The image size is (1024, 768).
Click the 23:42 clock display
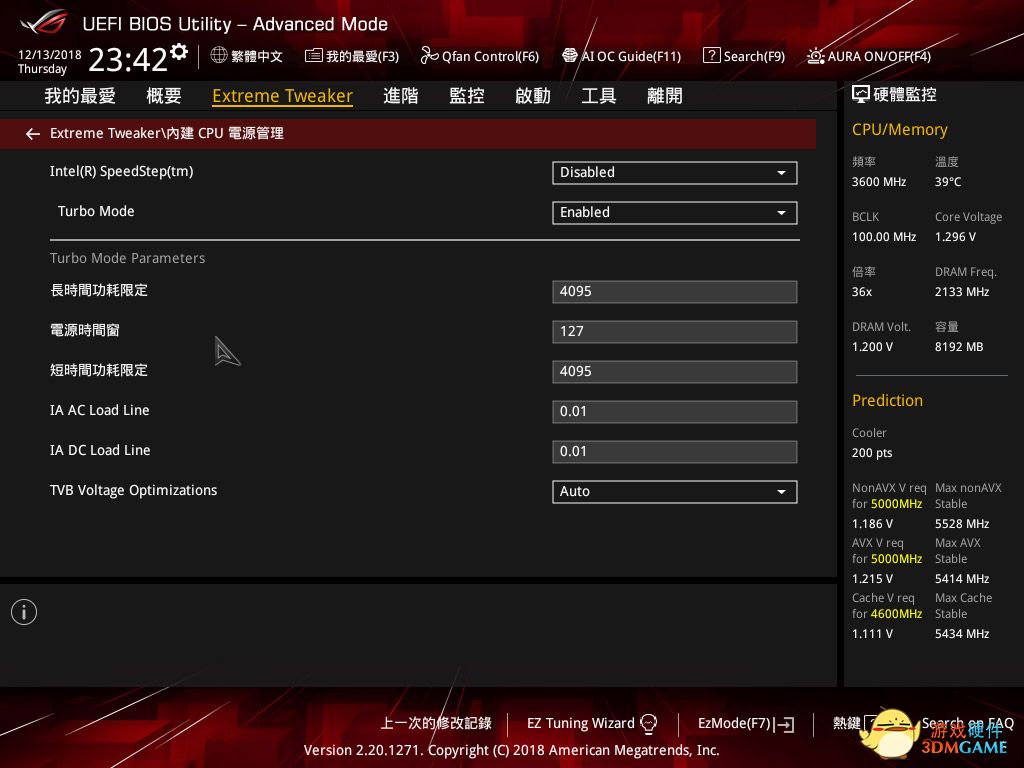128,60
